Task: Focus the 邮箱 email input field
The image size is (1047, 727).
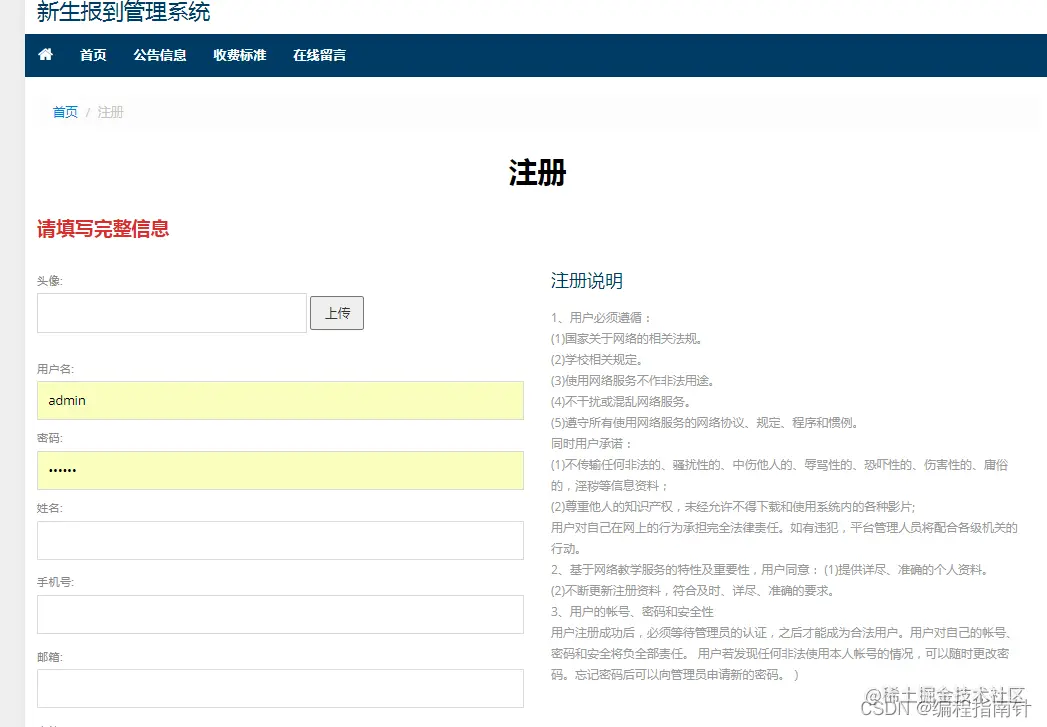Action: 280,689
